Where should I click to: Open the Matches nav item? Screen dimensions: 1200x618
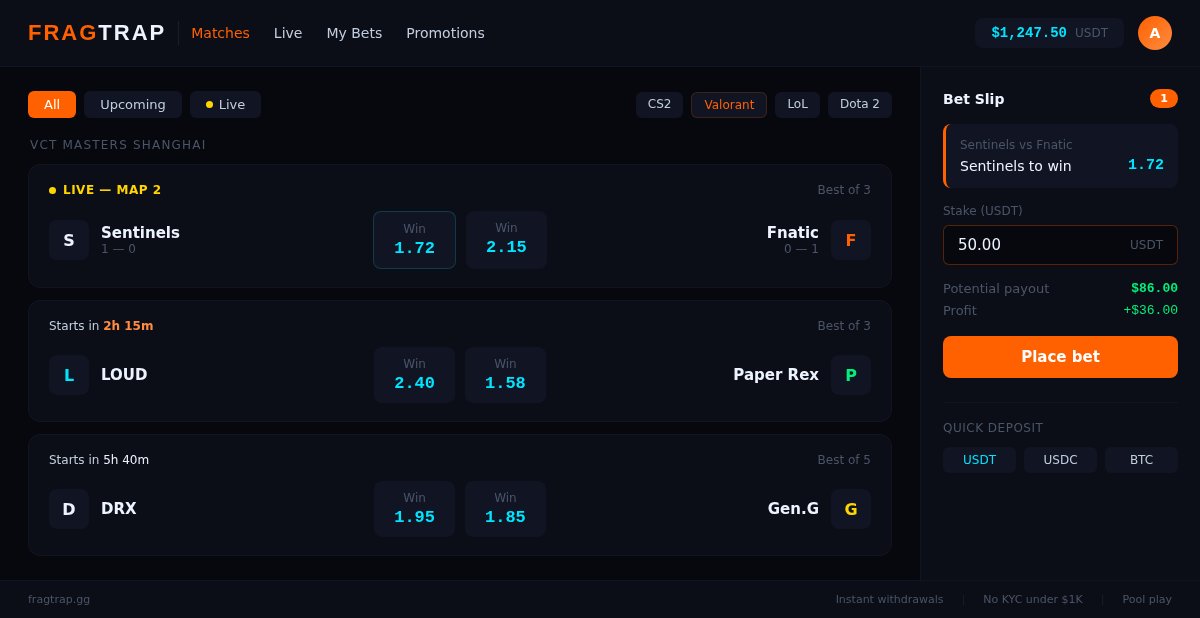pos(220,33)
